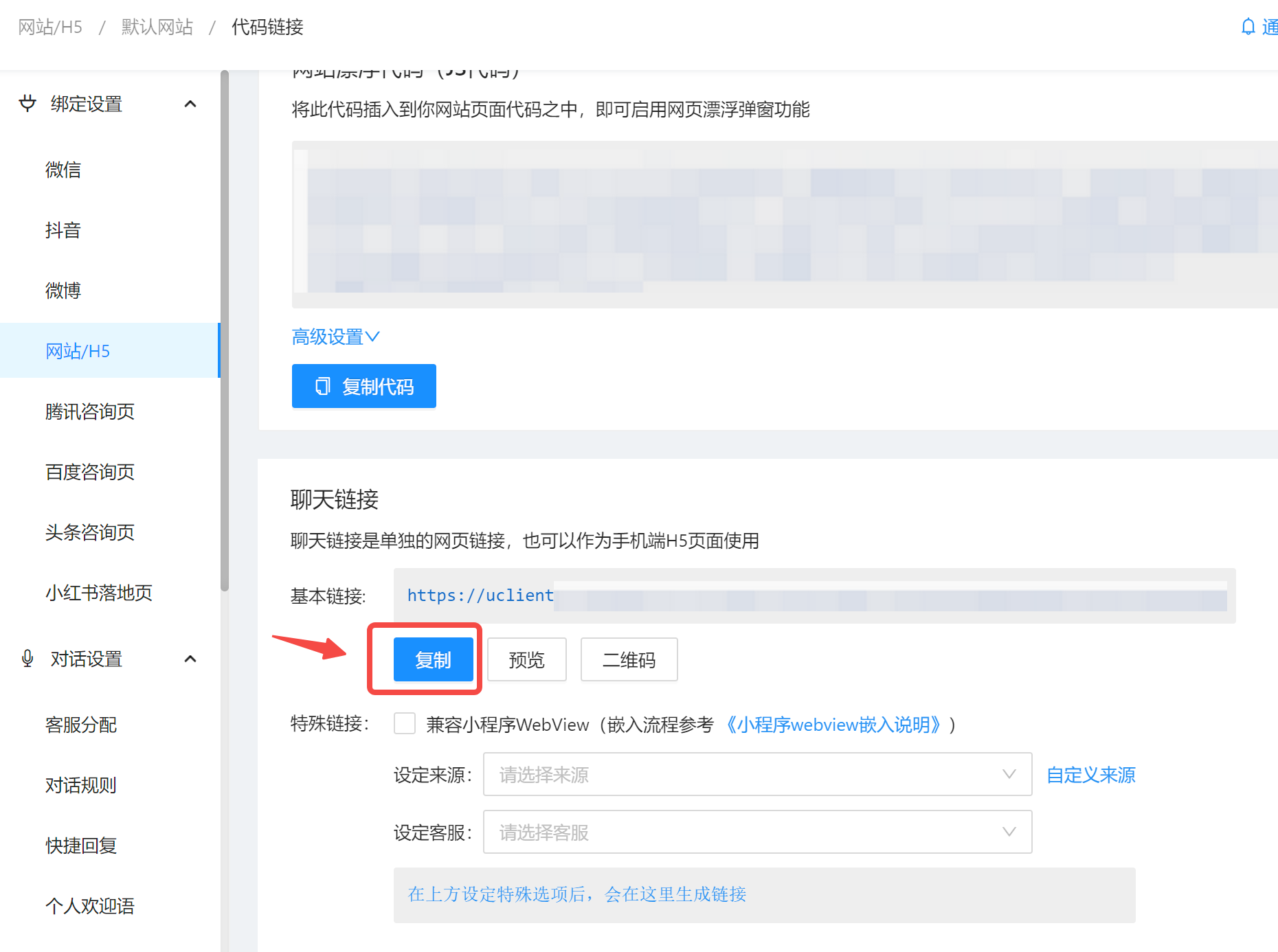Click the 二维码 button
The width and height of the screenshot is (1278, 952).
point(629,659)
